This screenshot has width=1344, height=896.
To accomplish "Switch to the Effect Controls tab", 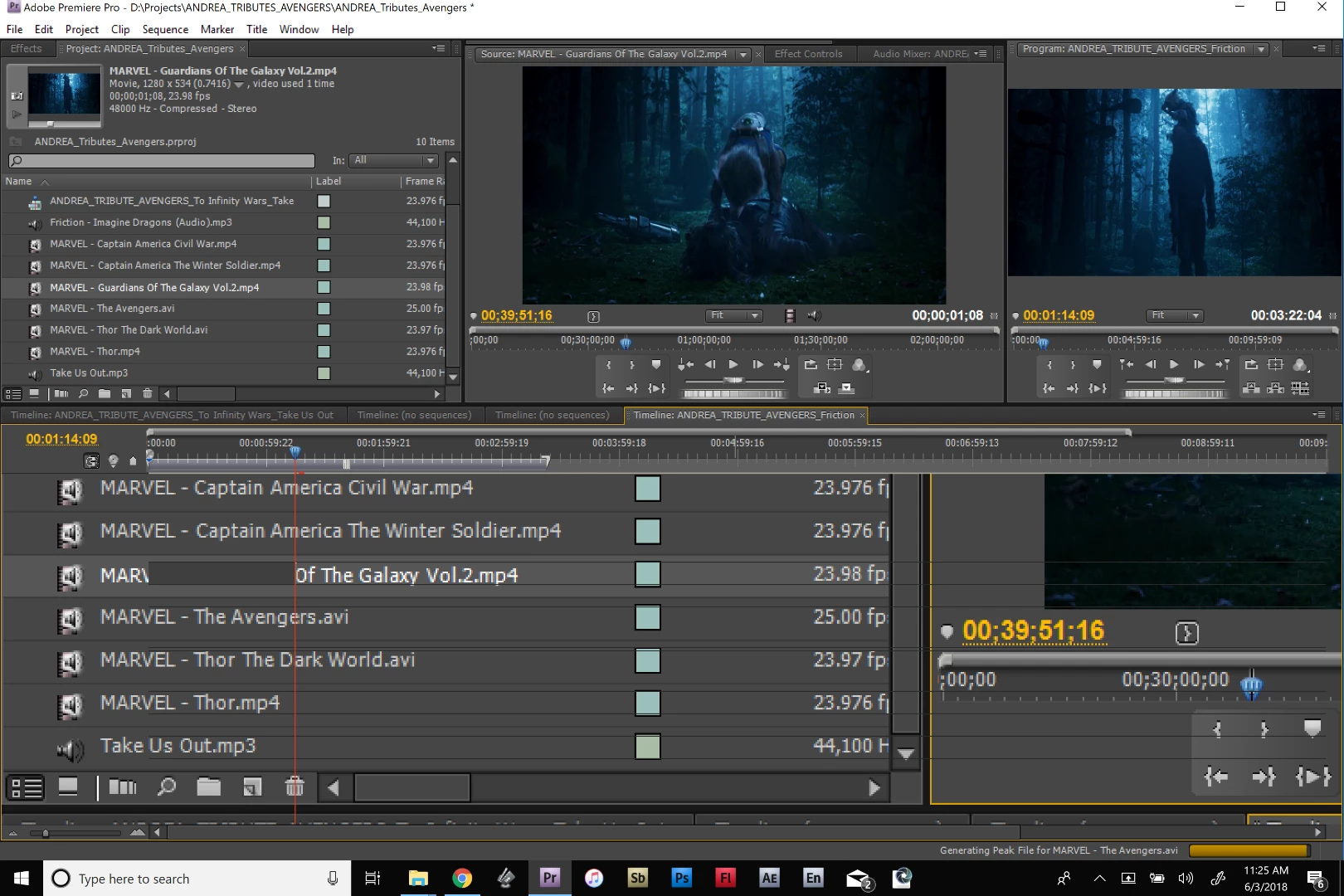I will pos(808,54).
